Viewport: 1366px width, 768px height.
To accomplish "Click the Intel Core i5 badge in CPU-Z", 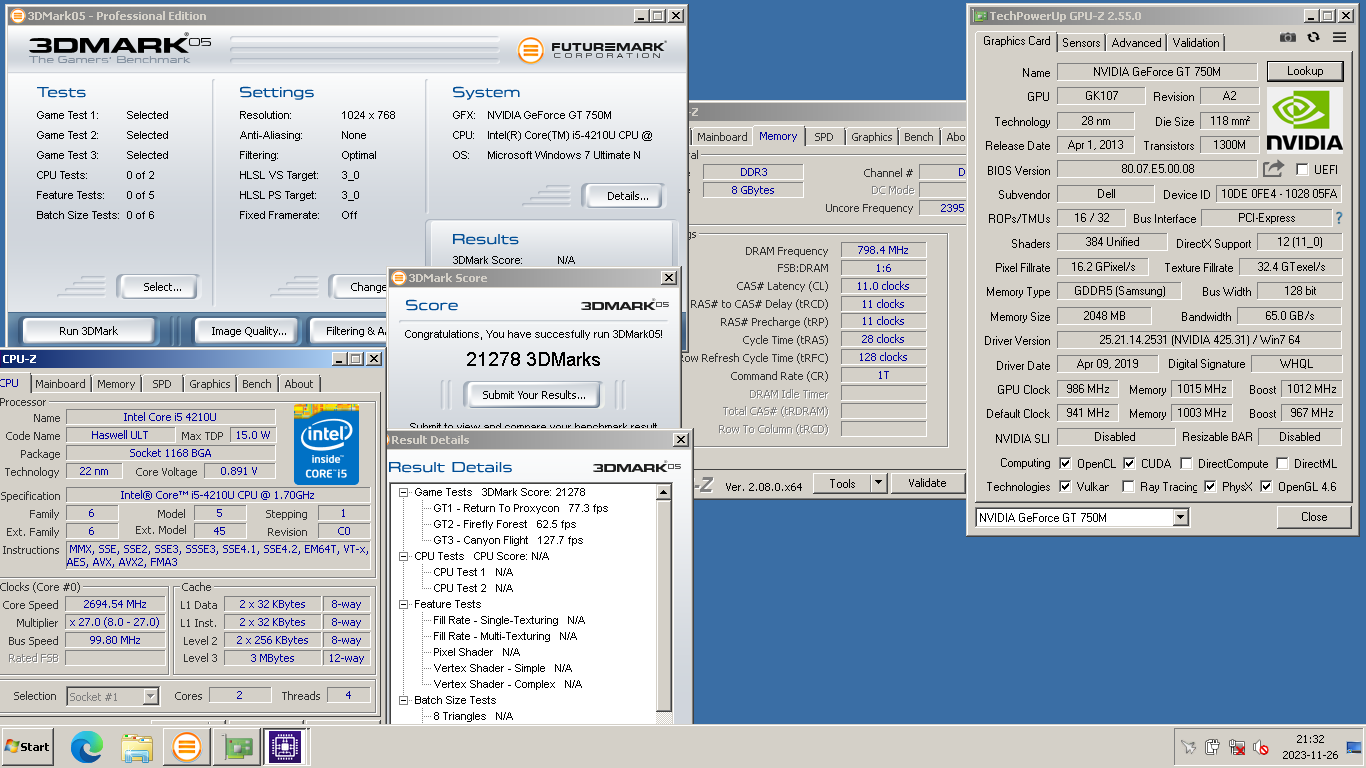I will (x=325, y=445).
